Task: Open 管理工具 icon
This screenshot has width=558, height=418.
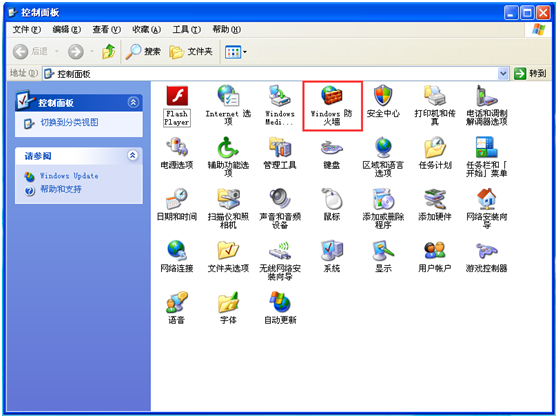Action: [280, 153]
